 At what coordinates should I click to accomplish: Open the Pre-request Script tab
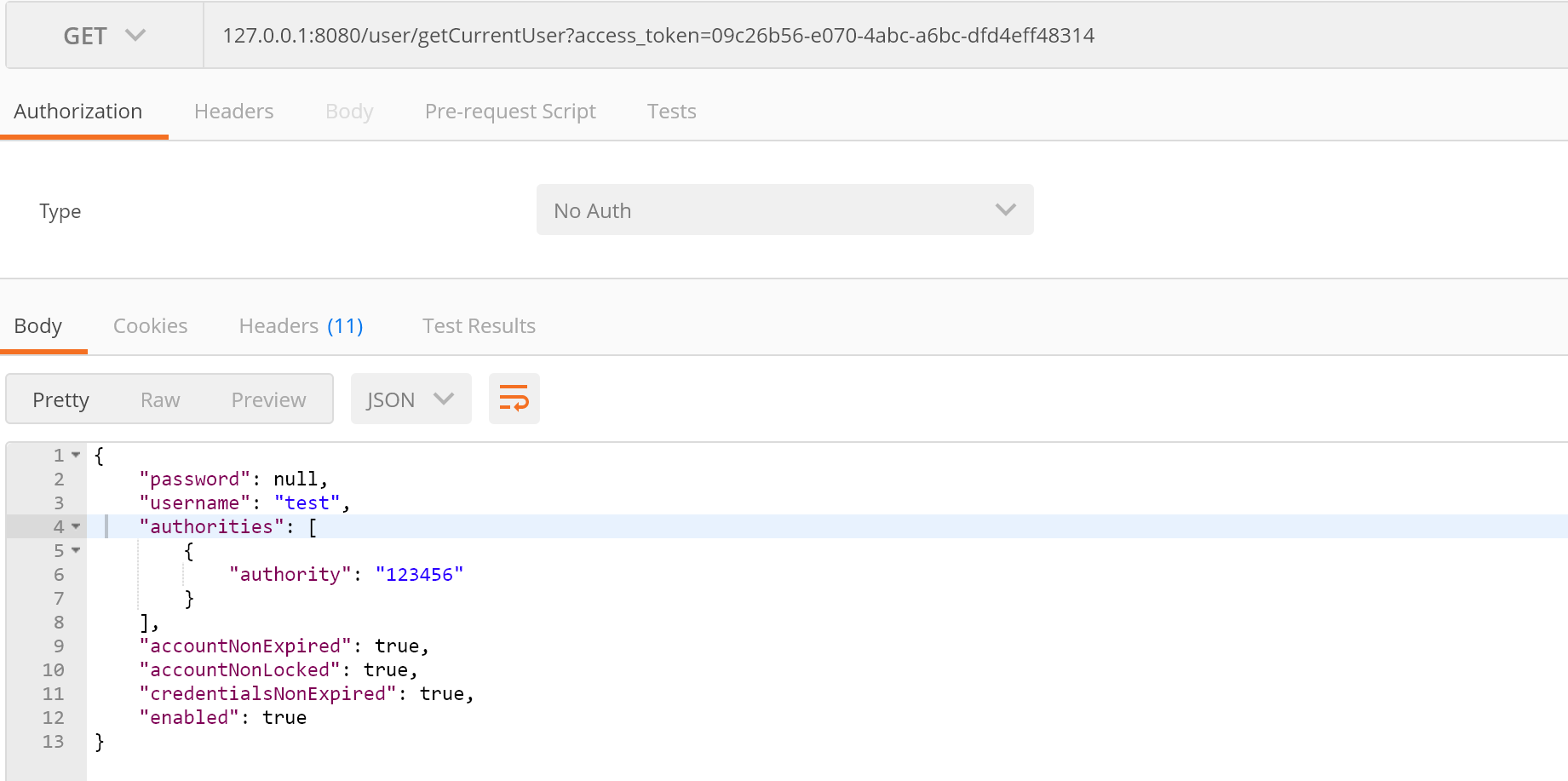[x=509, y=112]
